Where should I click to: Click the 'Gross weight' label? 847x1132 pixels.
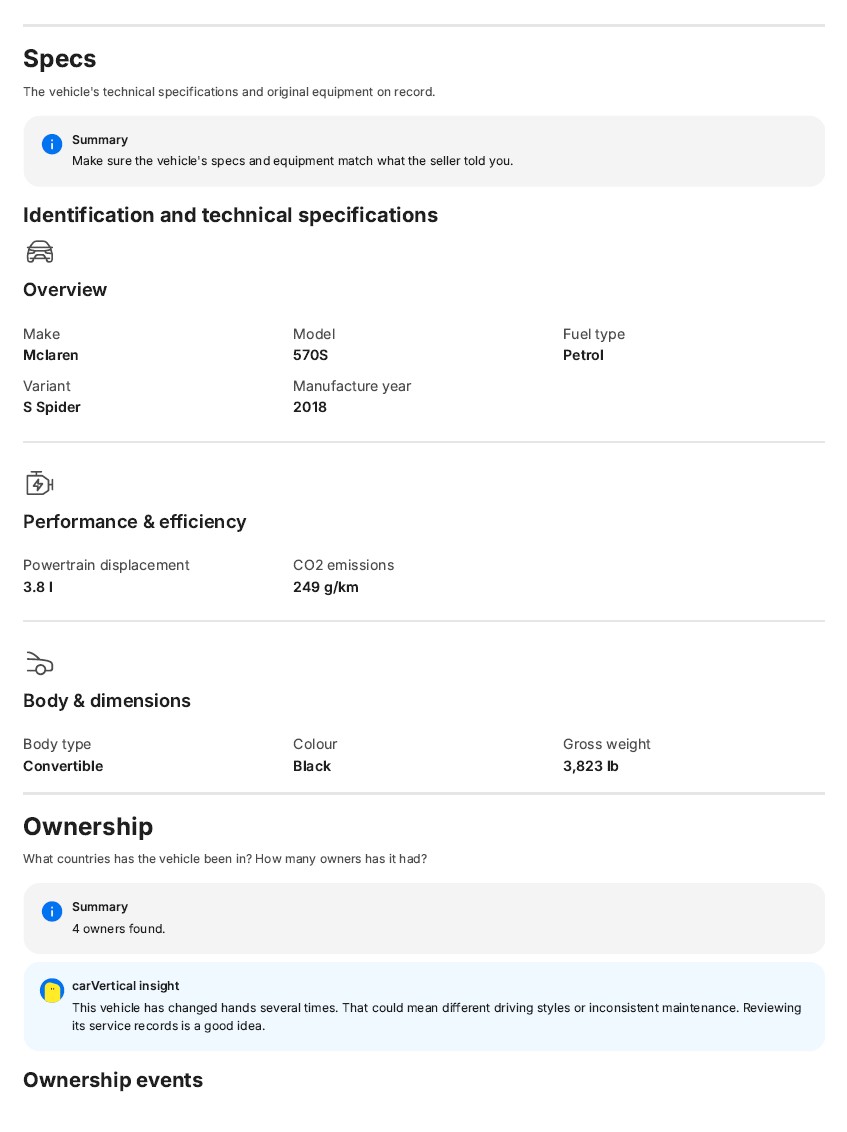pos(607,744)
